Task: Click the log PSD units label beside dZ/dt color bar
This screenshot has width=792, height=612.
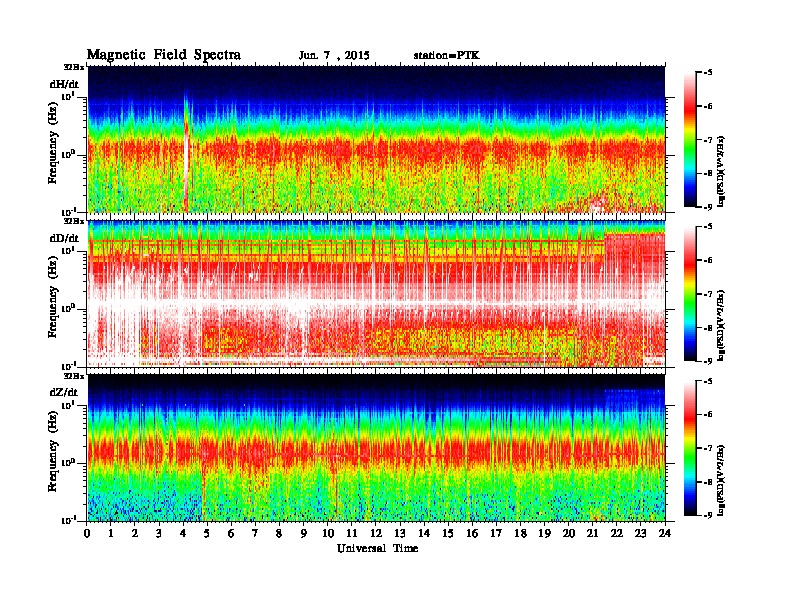Action: [722, 480]
